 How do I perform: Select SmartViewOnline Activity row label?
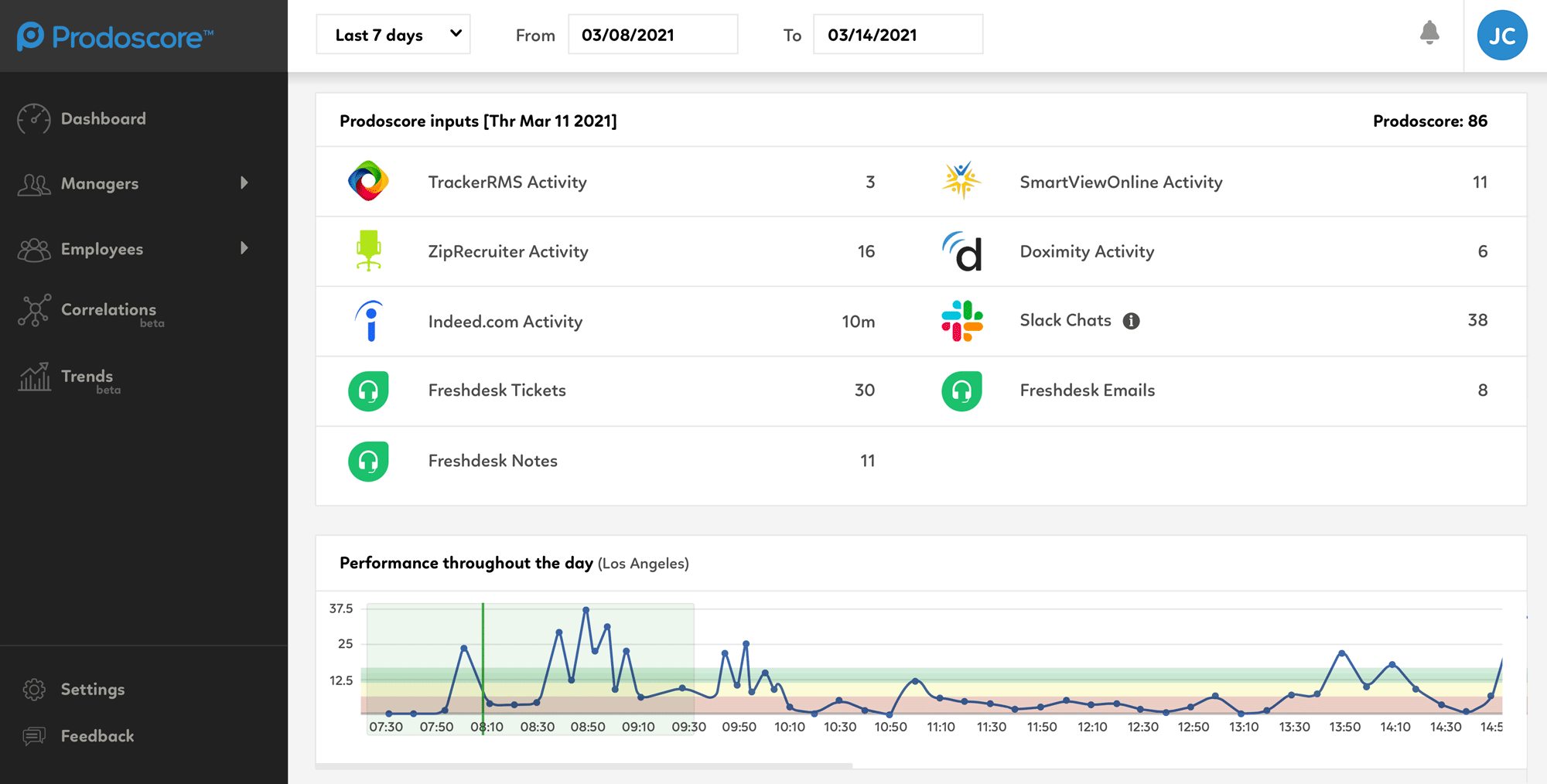pos(1121,182)
